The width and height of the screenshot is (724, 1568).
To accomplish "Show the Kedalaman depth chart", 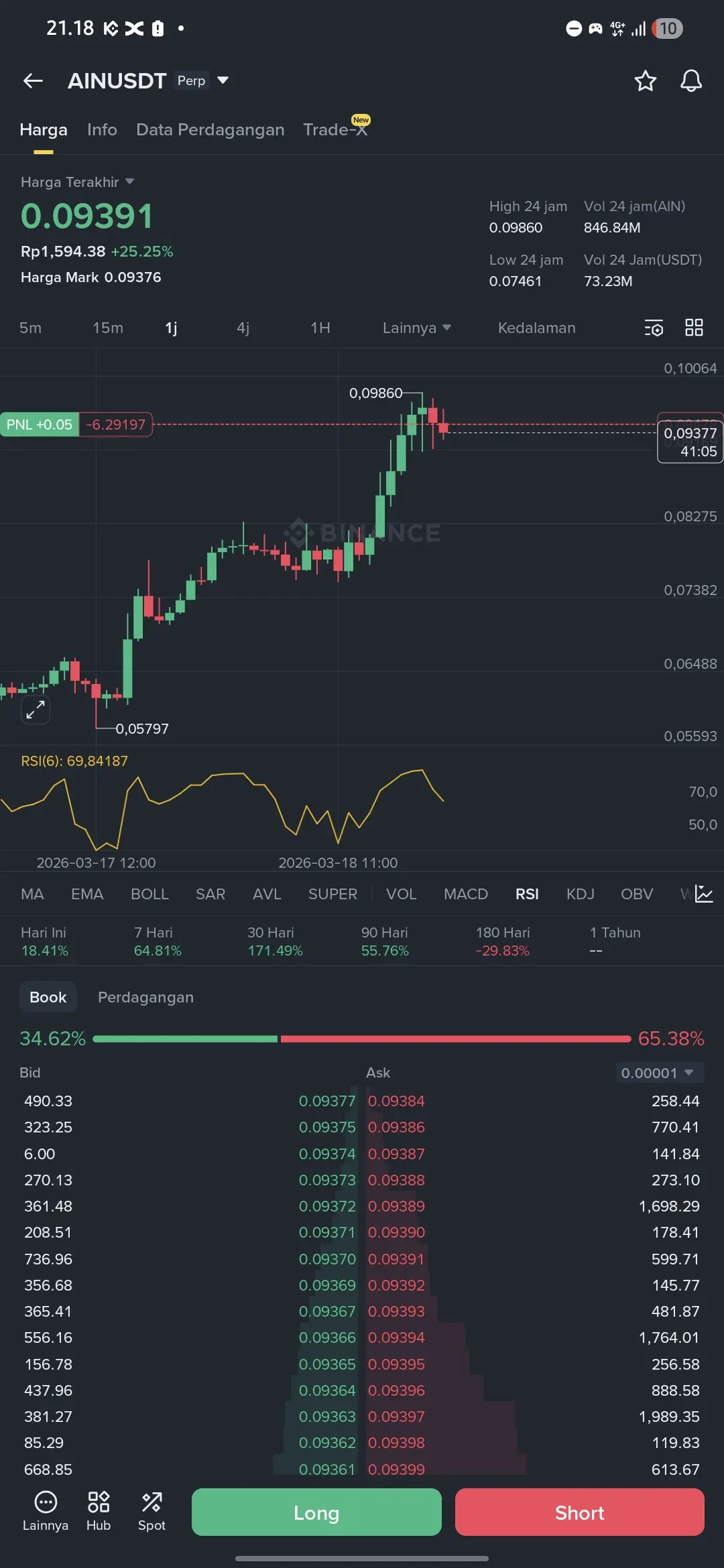I will click(x=536, y=328).
